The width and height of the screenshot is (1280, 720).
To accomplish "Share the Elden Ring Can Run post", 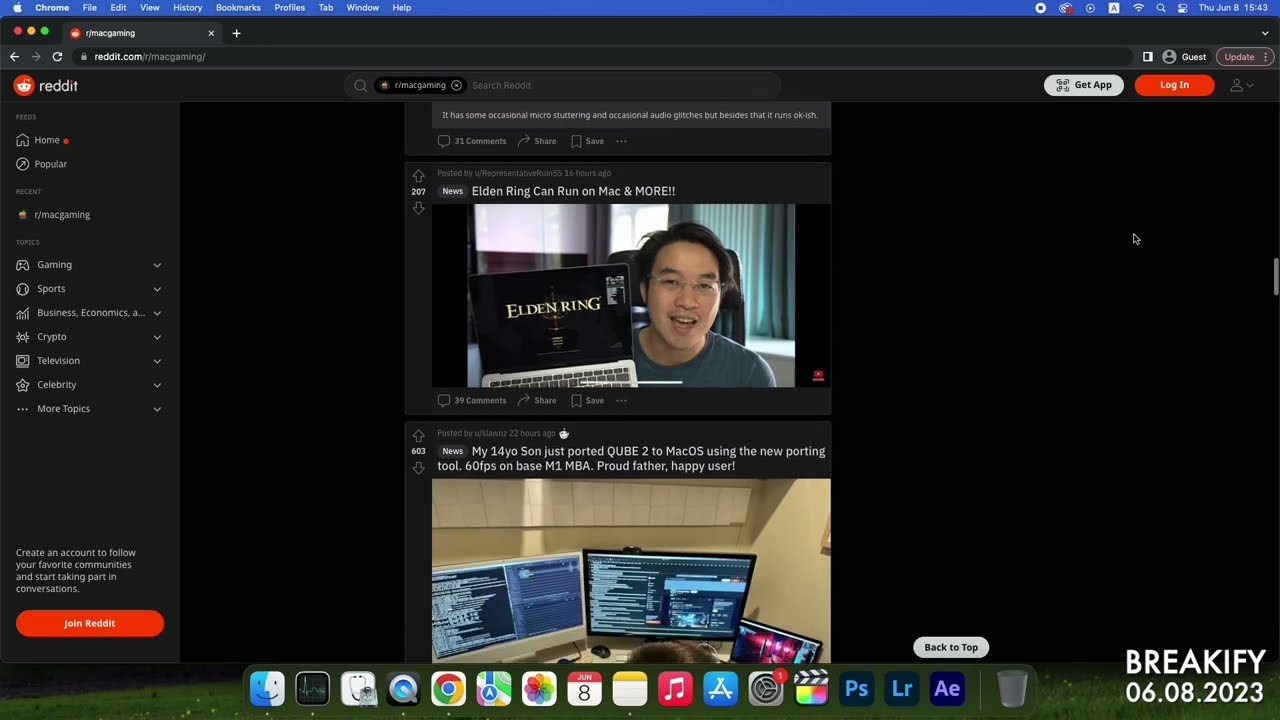I will pyautogui.click(x=537, y=401).
